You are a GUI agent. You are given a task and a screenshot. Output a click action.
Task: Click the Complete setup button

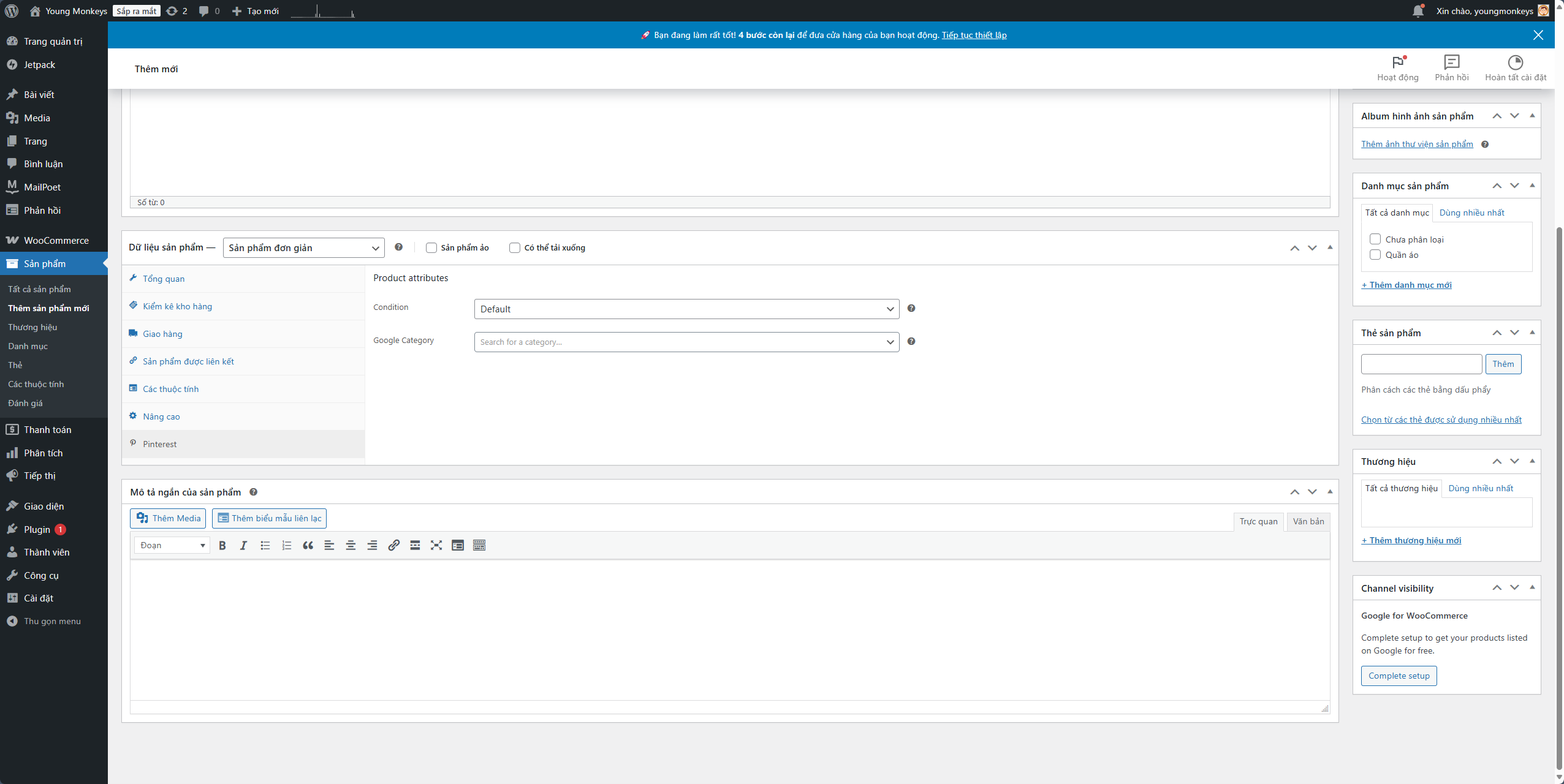click(1399, 676)
